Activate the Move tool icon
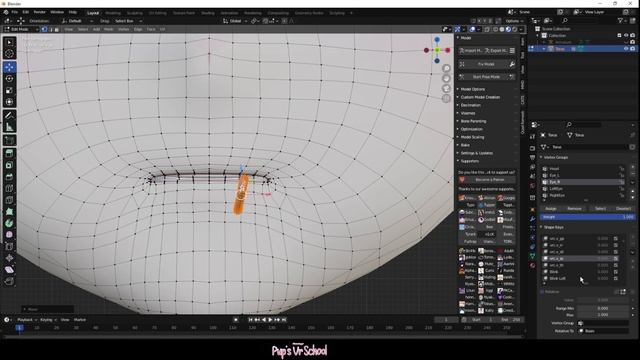This screenshot has width=640, height=360. [x=9, y=67]
